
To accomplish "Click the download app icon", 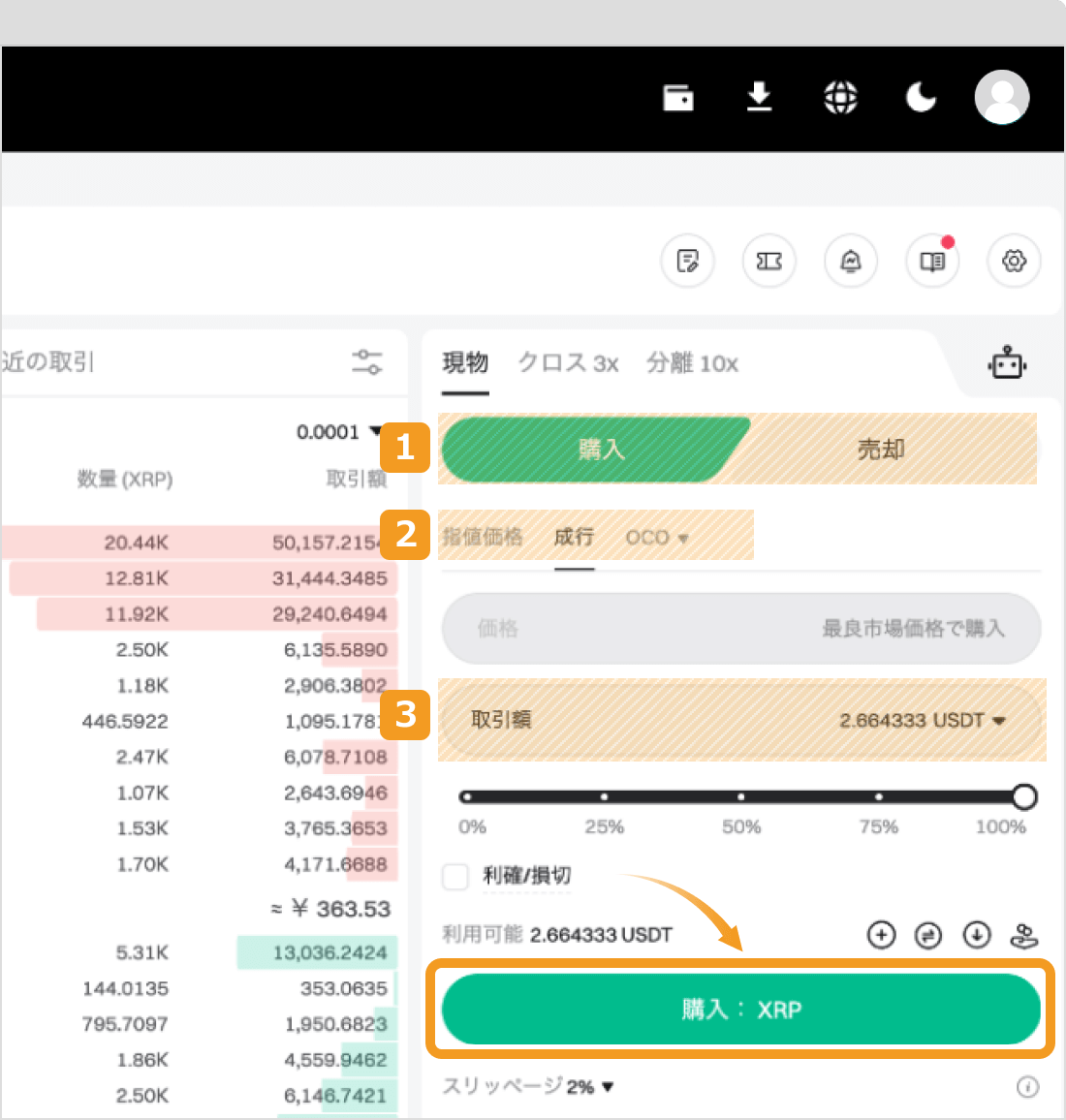I will (759, 97).
